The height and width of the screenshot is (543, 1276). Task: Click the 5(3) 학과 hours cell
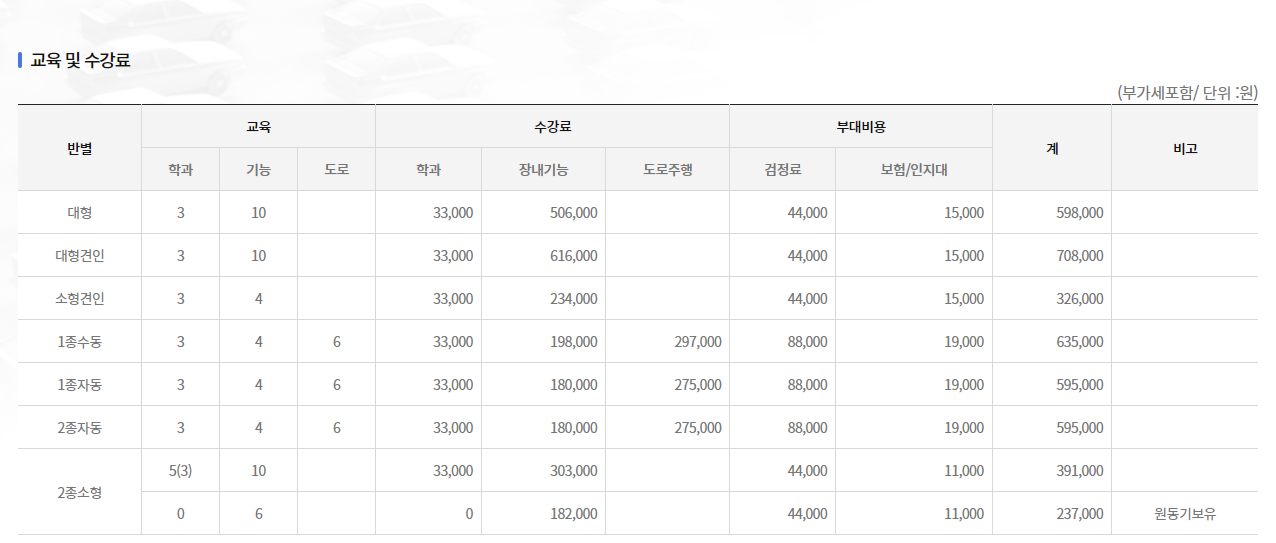tap(180, 471)
